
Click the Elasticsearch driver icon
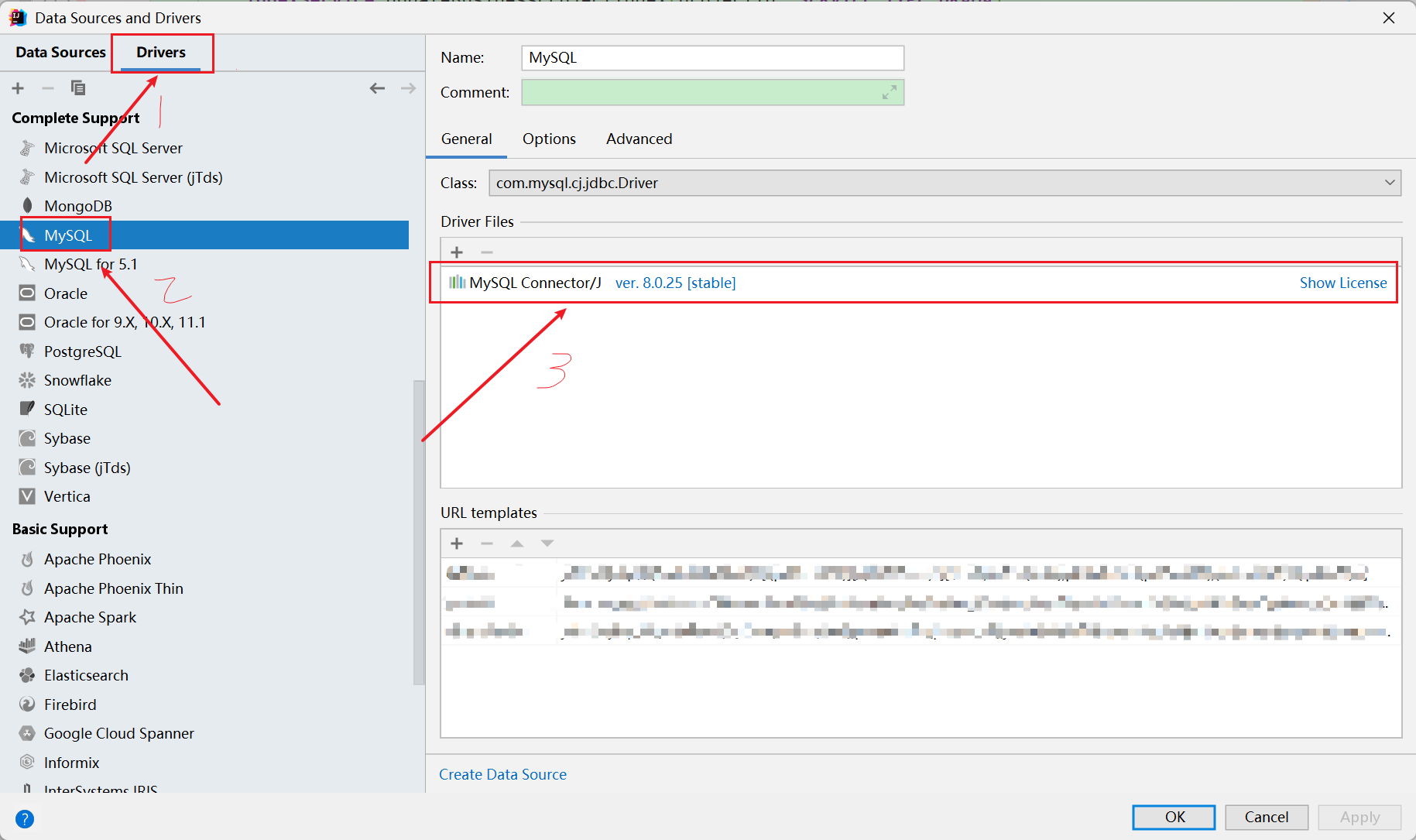(x=27, y=675)
